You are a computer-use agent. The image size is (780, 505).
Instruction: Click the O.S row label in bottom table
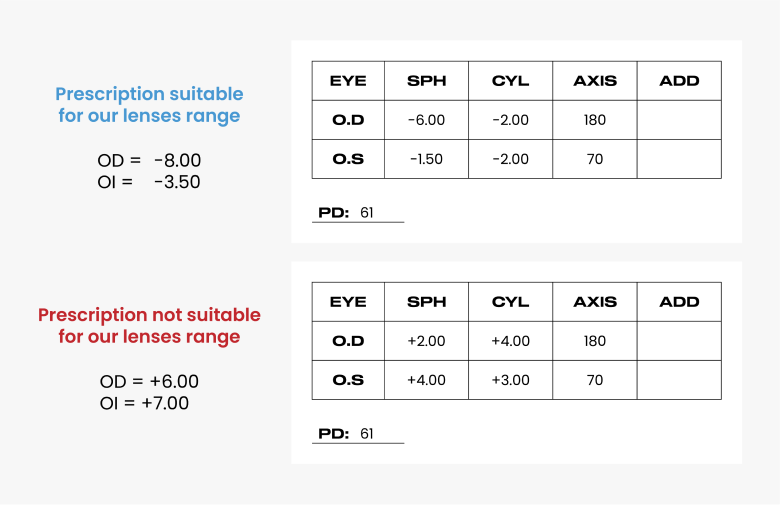348,380
